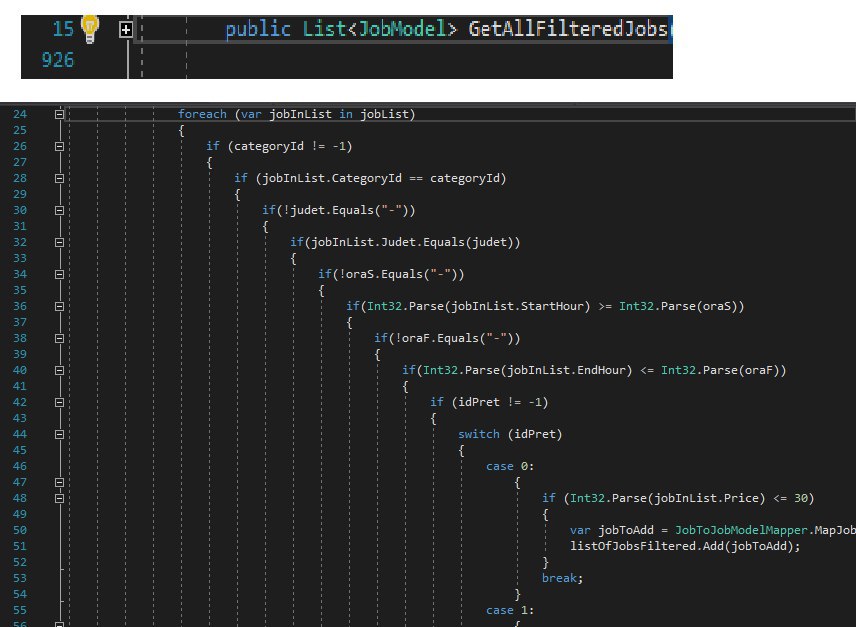Click the !judet.Equals("-") condition
The image size is (856, 627).
346,210
